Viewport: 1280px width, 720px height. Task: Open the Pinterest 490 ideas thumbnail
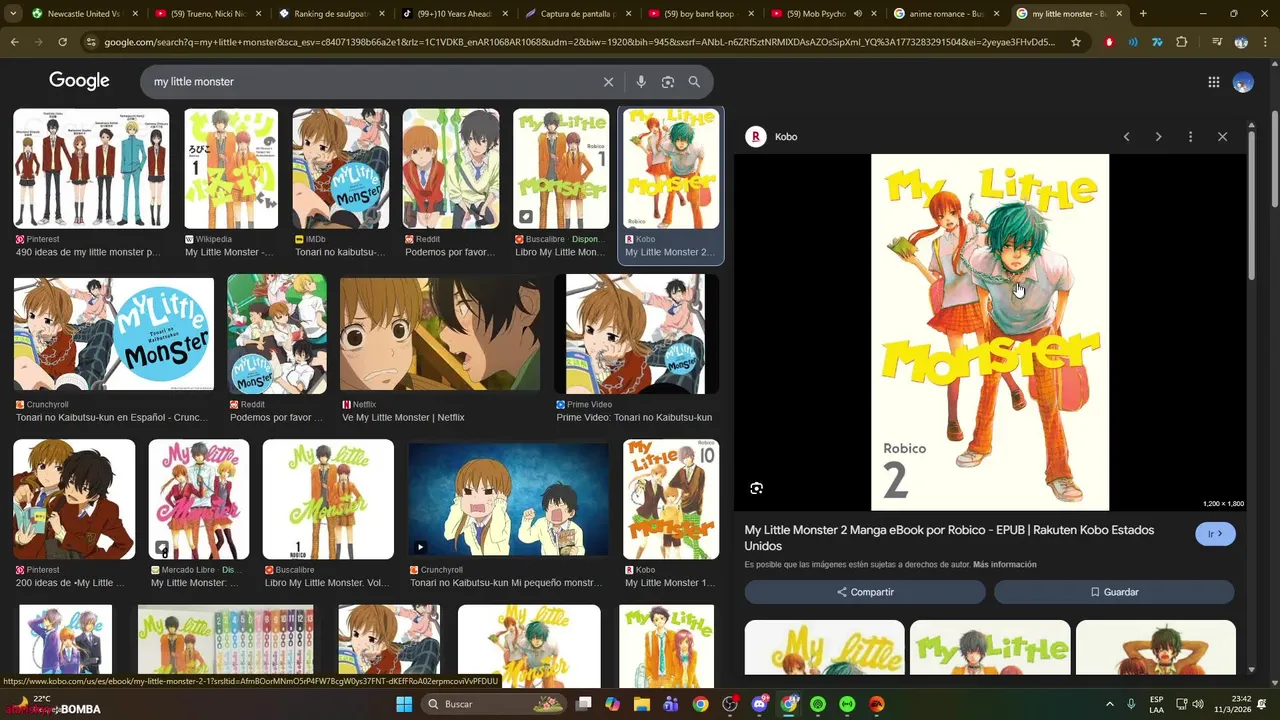91,169
